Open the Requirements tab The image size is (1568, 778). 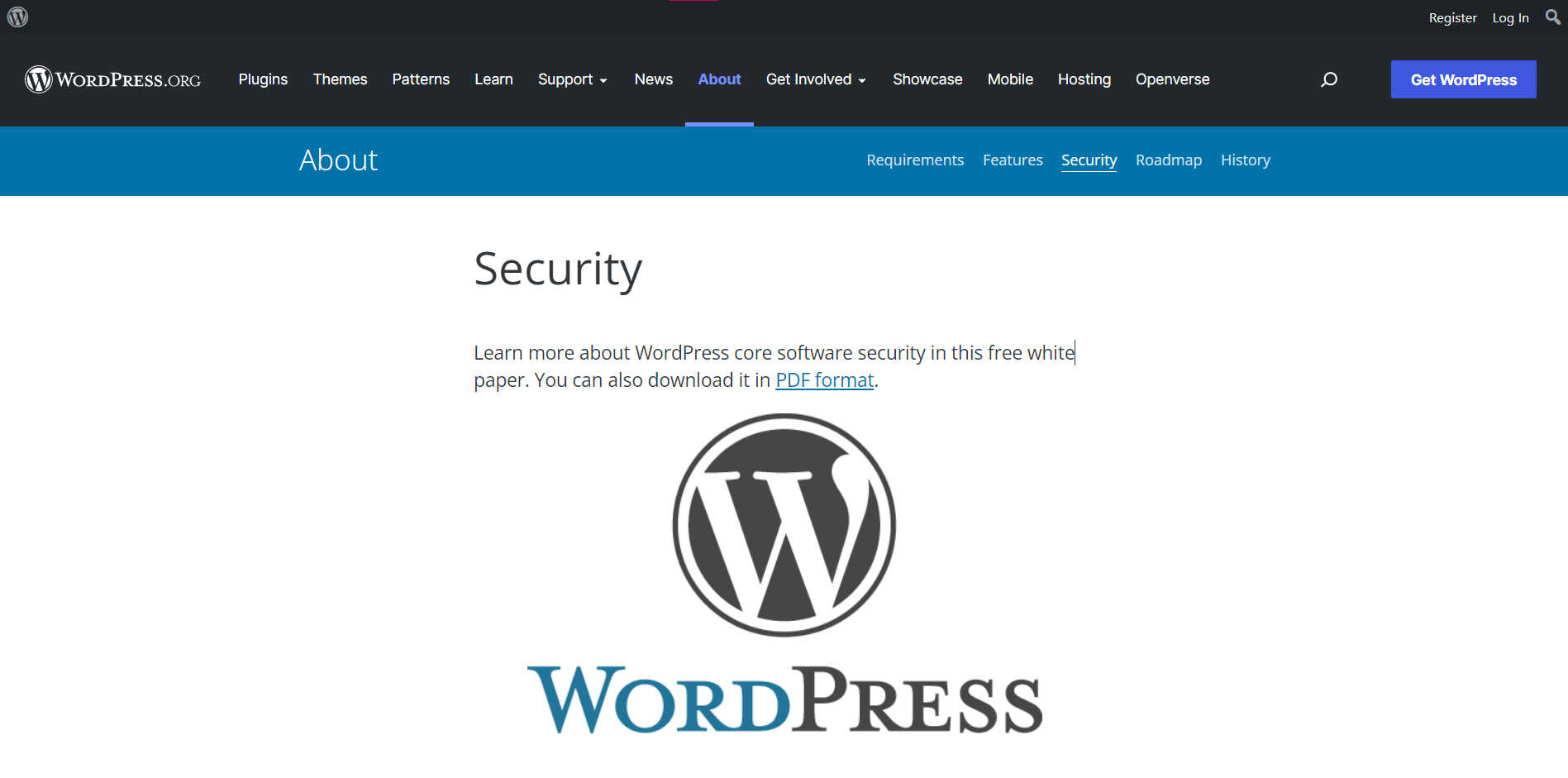914,160
